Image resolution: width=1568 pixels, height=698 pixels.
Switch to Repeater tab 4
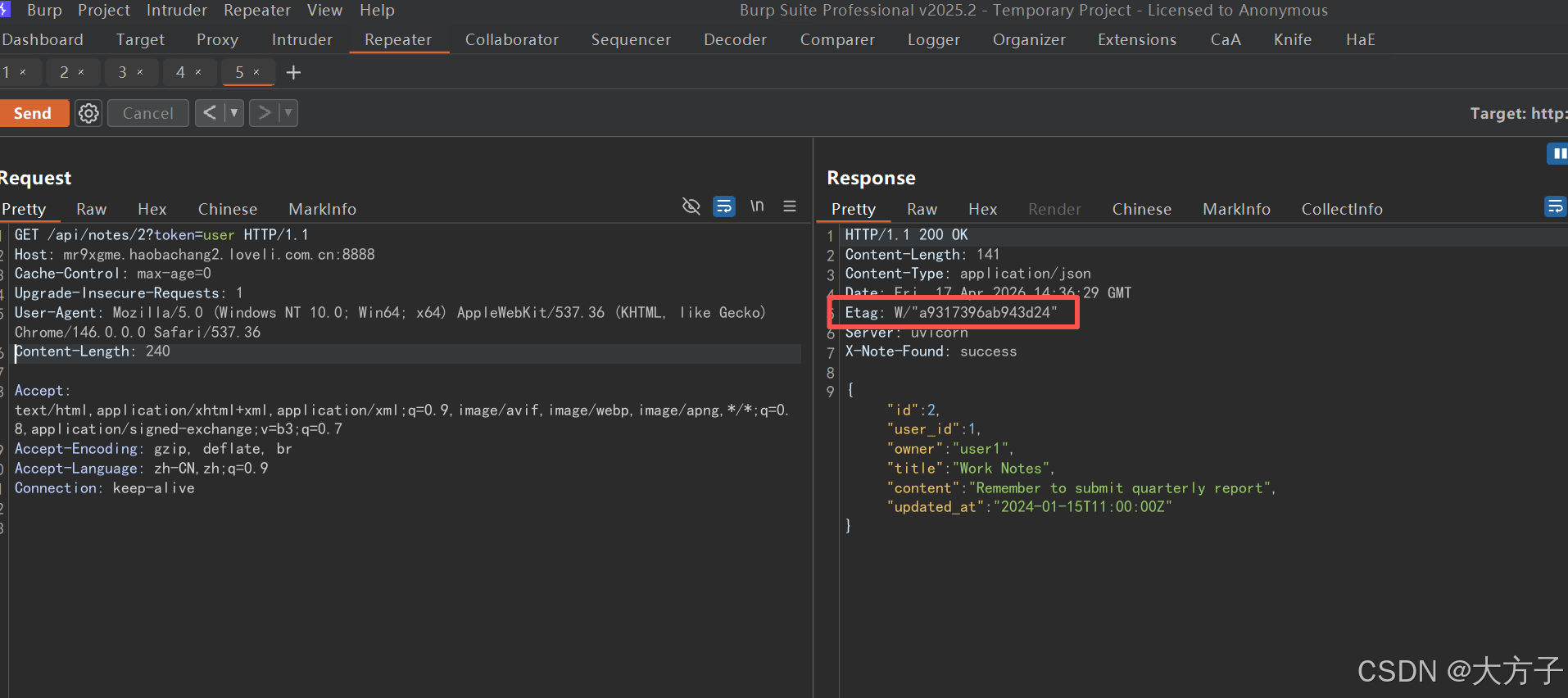pyautogui.click(x=180, y=72)
